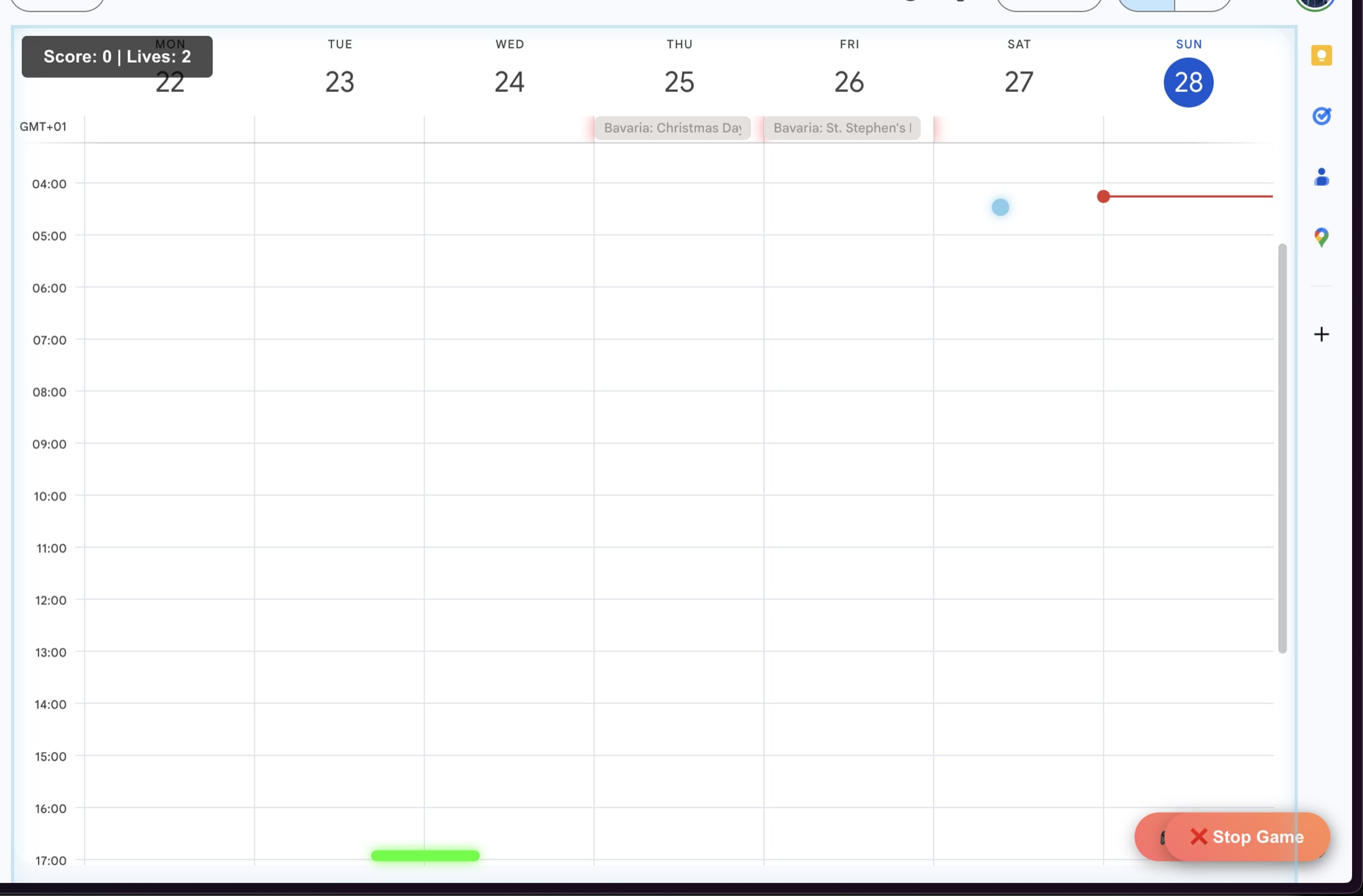
Task: Open Contacts side panel icon
Action: pyautogui.click(x=1321, y=177)
